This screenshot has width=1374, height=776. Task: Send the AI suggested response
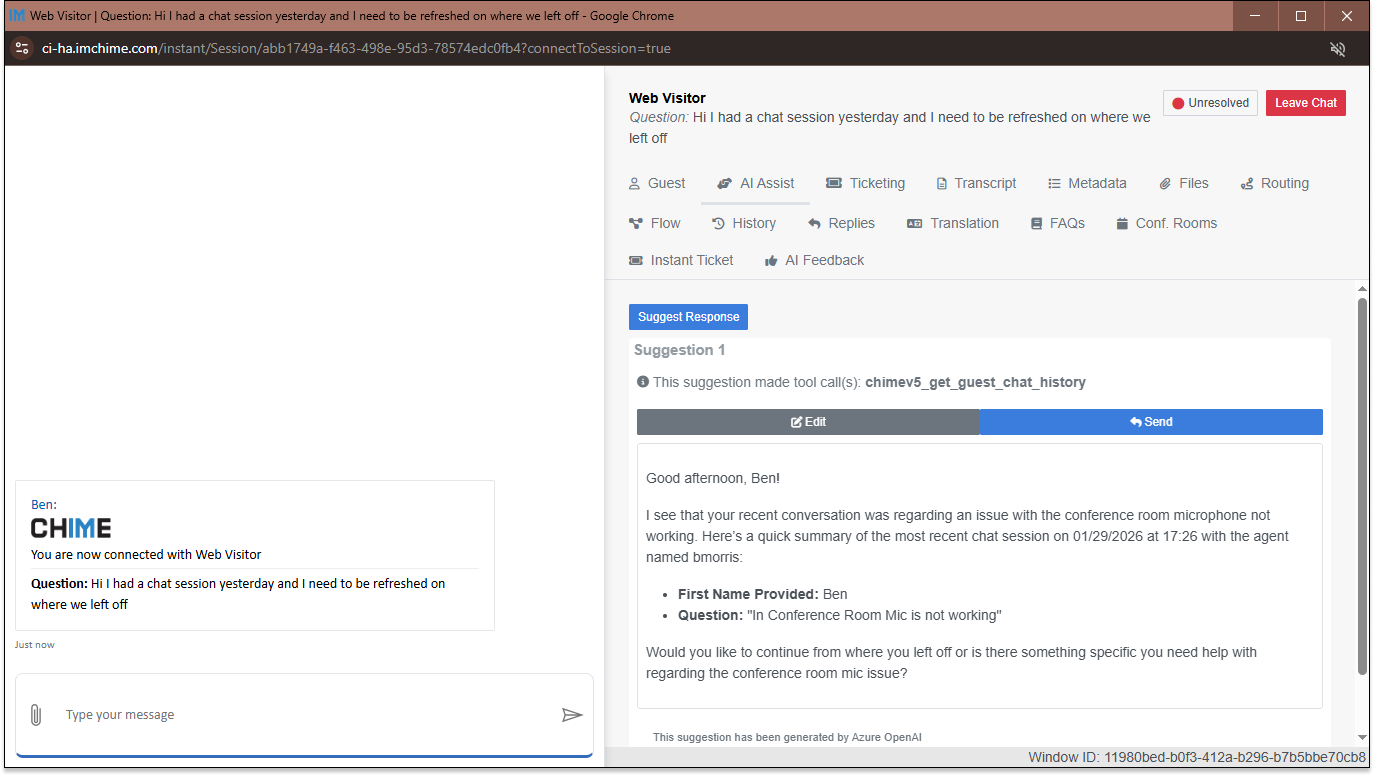(x=1150, y=422)
